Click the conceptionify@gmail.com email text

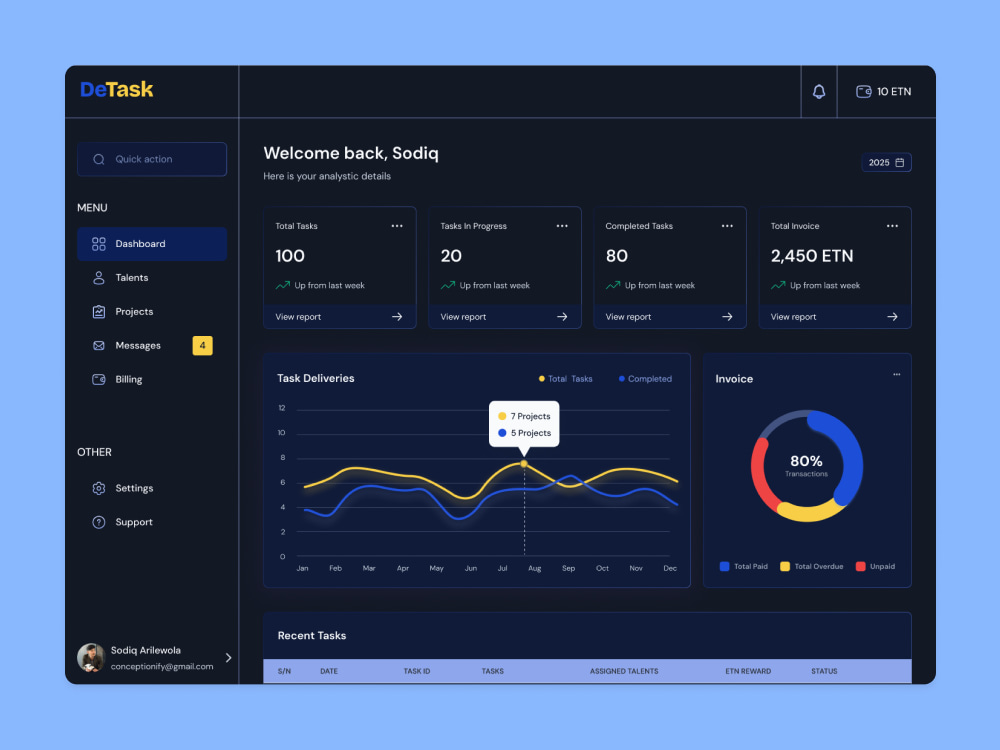(x=162, y=666)
